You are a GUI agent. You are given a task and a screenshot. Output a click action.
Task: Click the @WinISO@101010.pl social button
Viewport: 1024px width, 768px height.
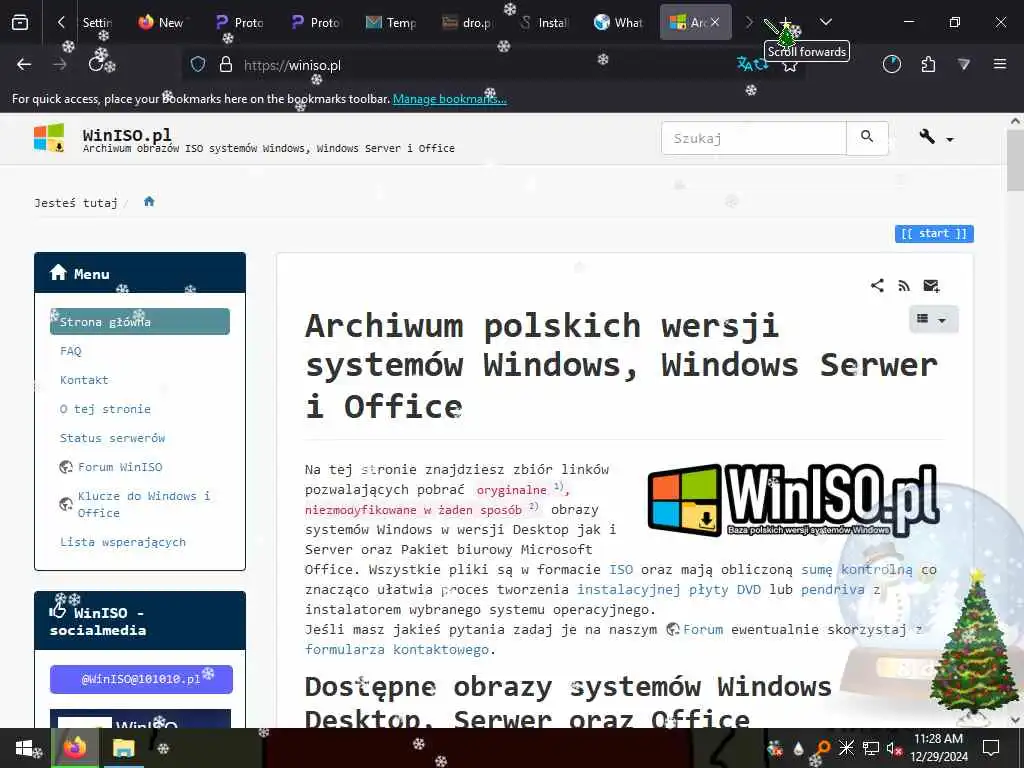[x=141, y=679]
